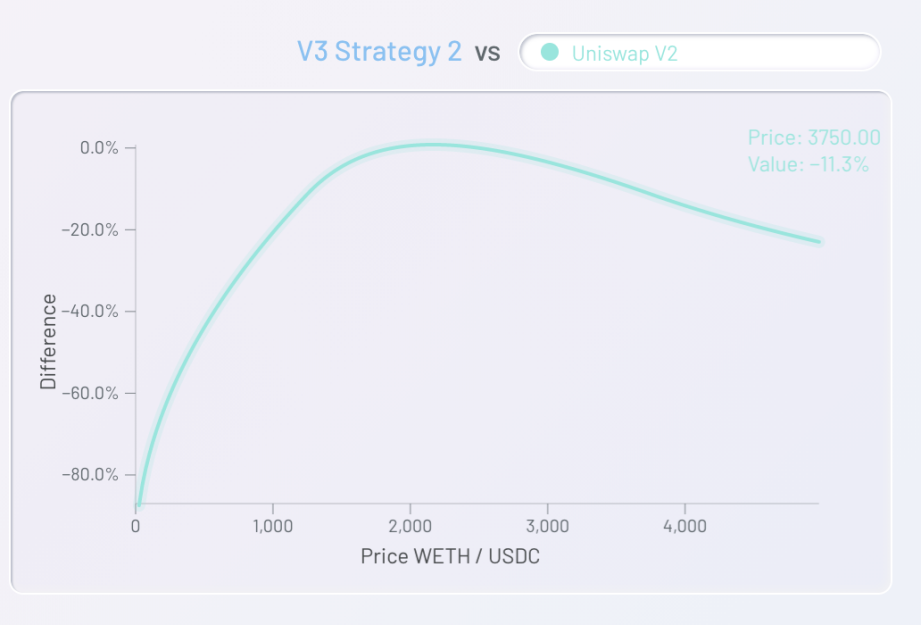Click the −60.0% y-axis tick label
Image resolution: width=921 pixels, height=625 pixels.
(x=90, y=393)
